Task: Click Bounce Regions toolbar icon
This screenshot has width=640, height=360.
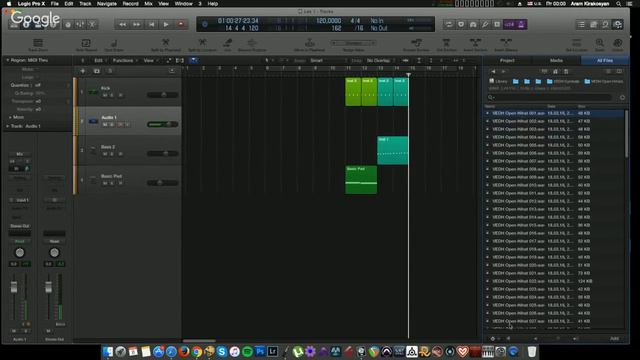Action: 252,44
